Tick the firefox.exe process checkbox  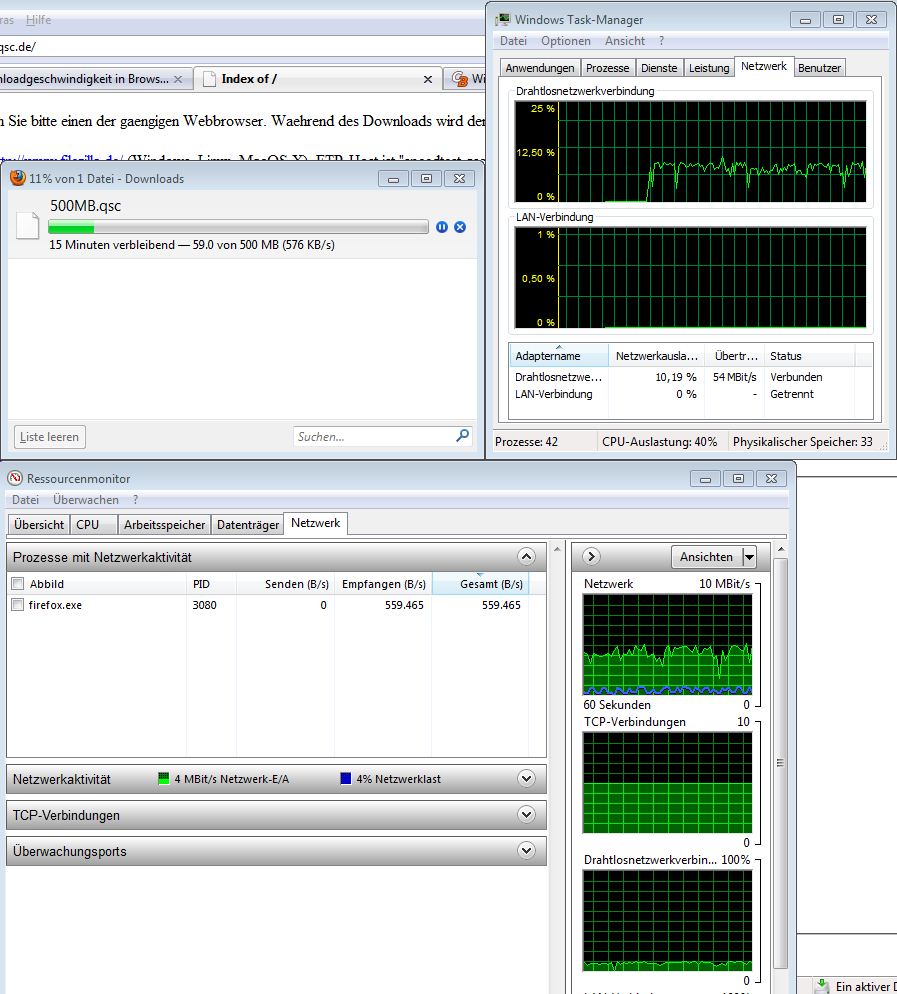click(x=18, y=605)
